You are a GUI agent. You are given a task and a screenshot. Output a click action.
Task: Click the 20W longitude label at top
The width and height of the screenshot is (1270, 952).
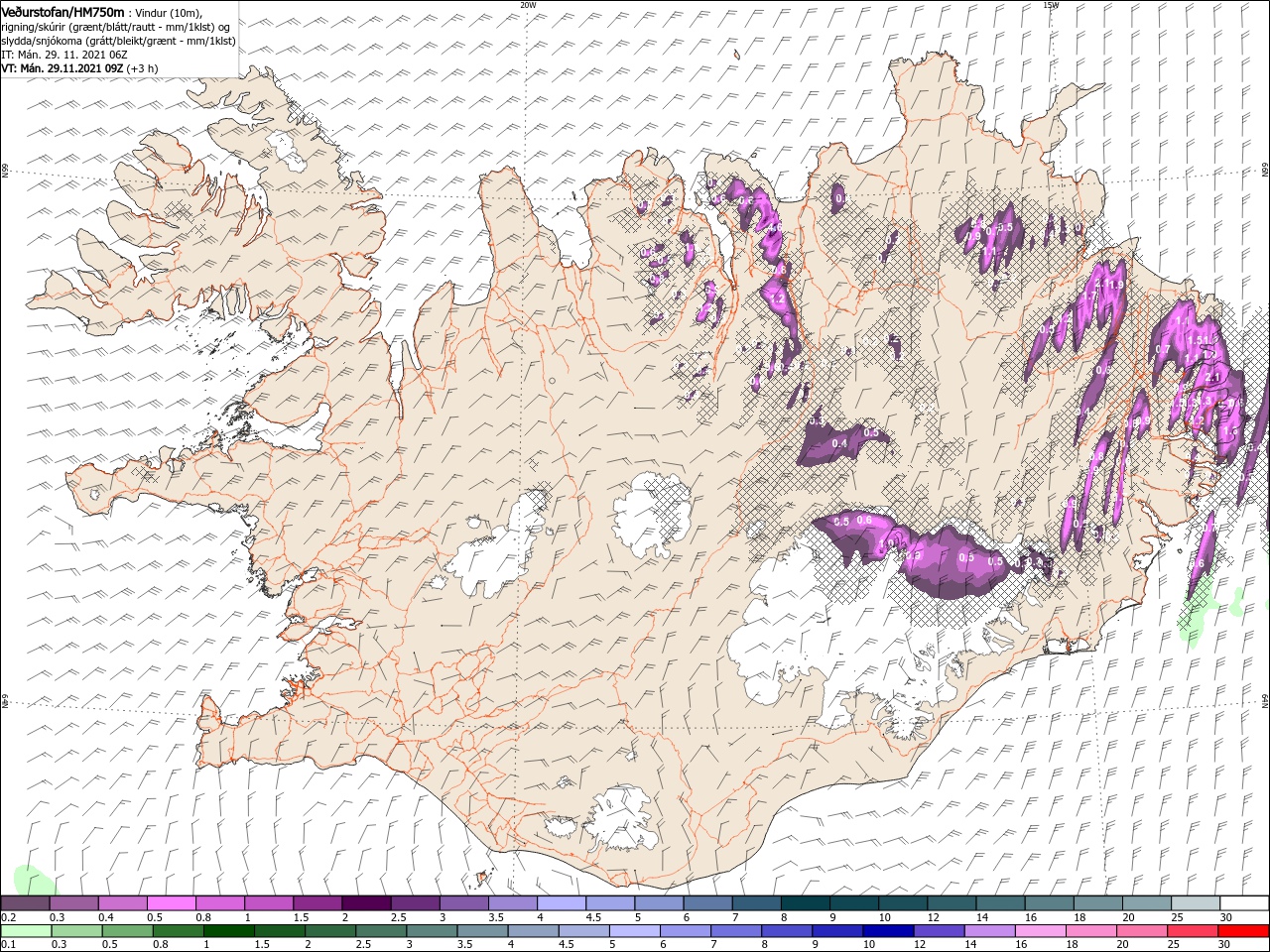(x=528, y=5)
